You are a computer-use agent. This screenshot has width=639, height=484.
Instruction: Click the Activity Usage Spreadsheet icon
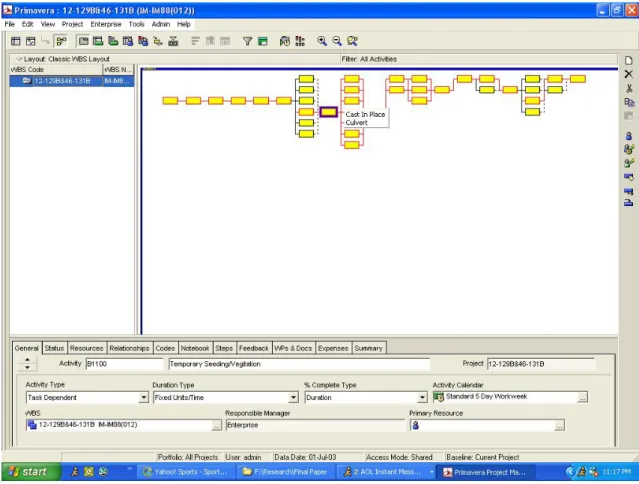click(98, 41)
